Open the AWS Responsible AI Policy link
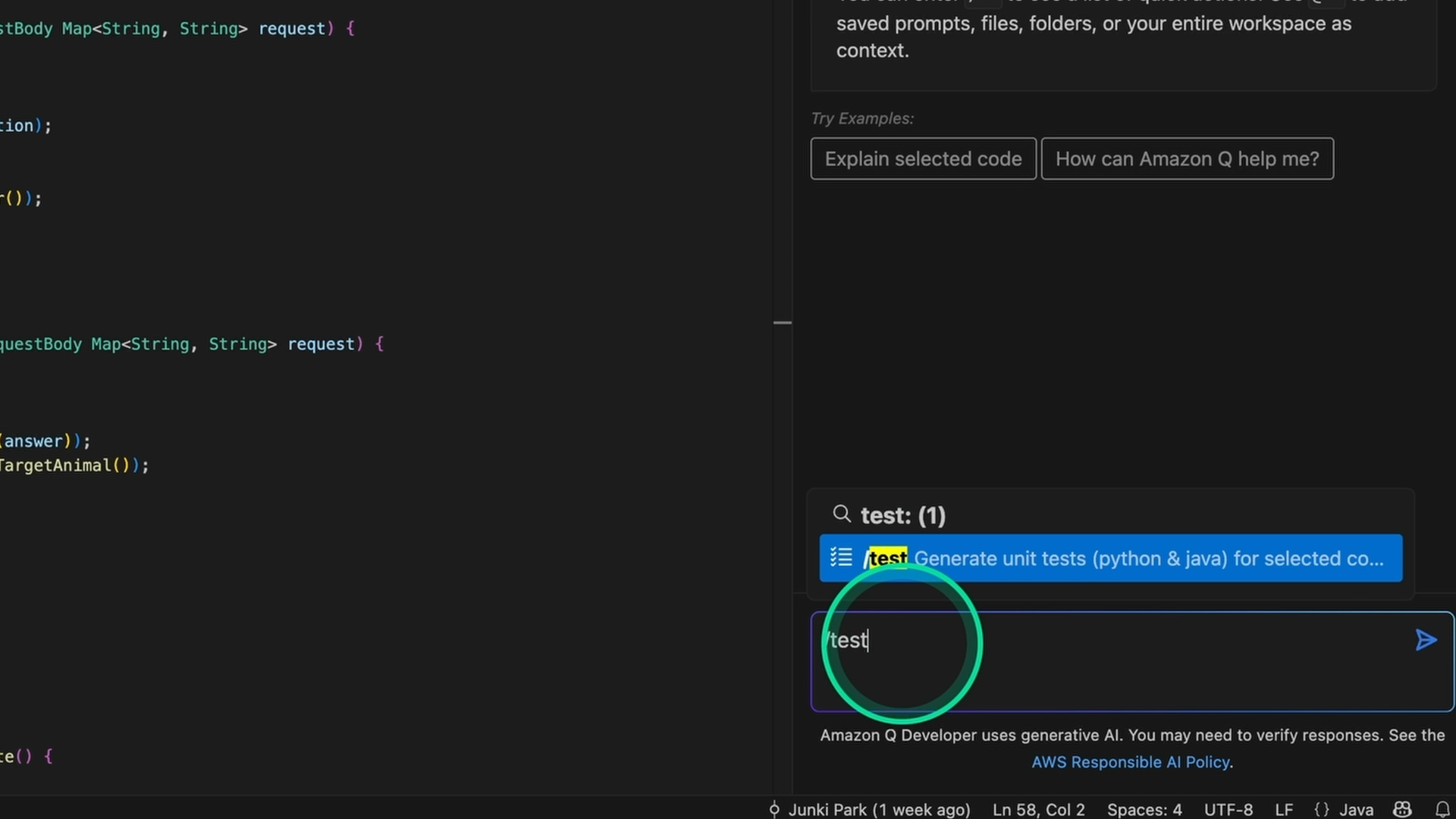1456x819 pixels. [x=1130, y=762]
